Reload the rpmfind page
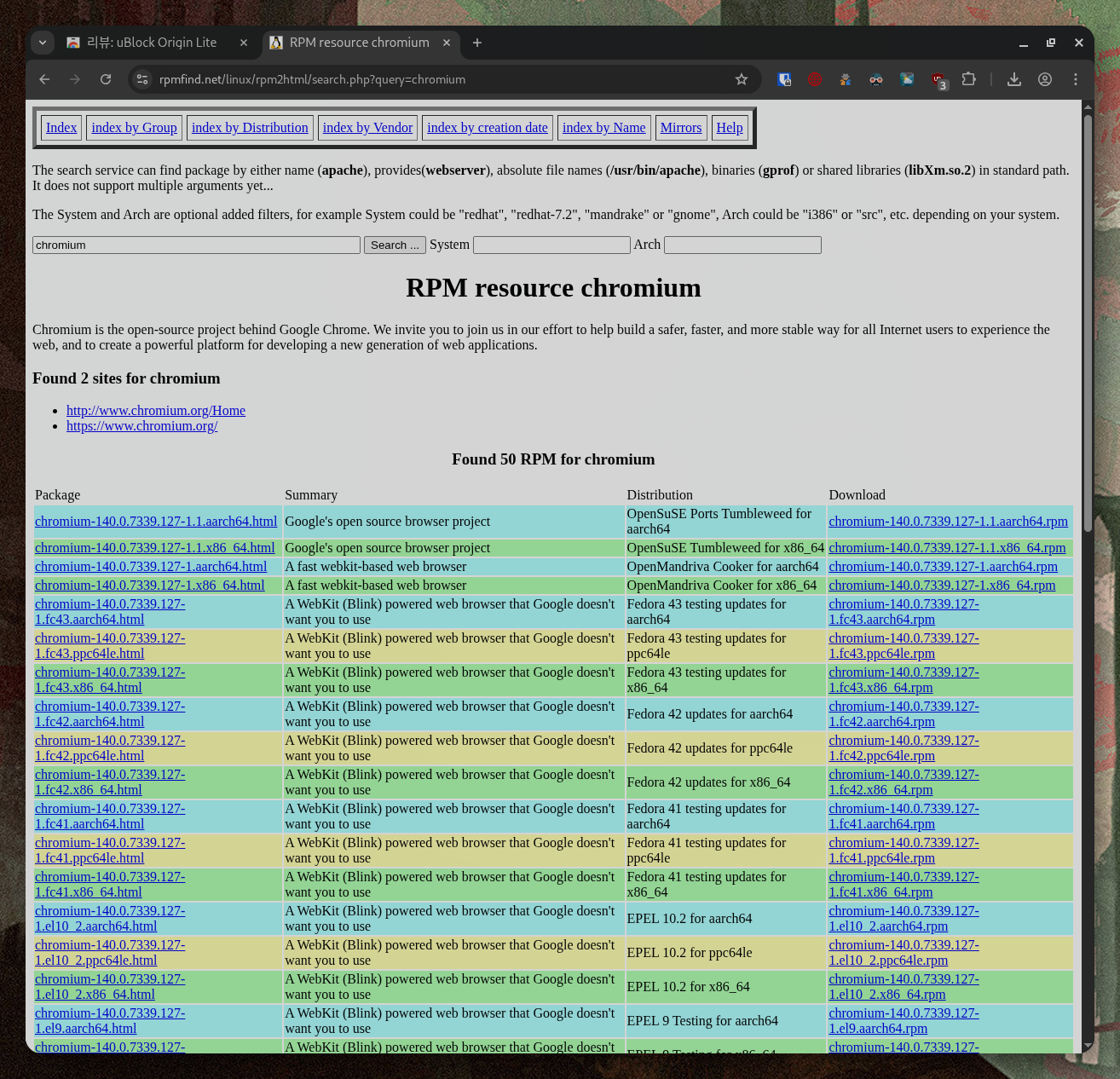 pyautogui.click(x=106, y=79)
